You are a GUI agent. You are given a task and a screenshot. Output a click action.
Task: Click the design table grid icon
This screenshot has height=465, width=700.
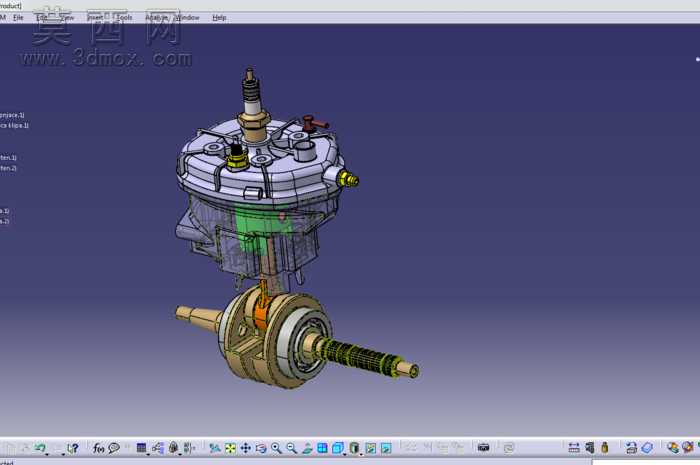pos(141,448)
